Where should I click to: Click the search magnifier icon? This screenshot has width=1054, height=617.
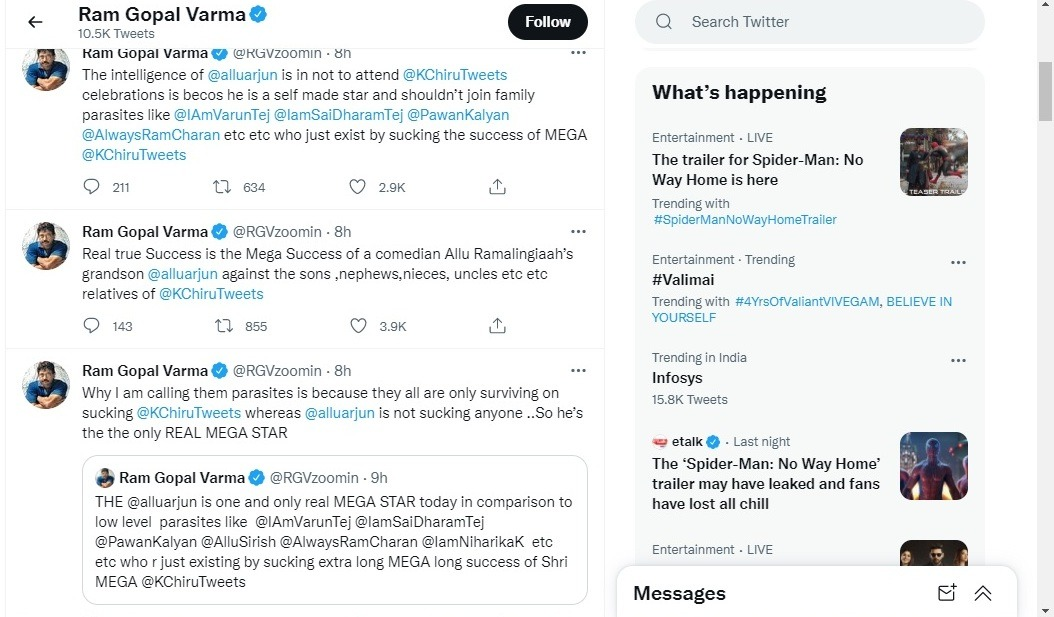(664, 22)
